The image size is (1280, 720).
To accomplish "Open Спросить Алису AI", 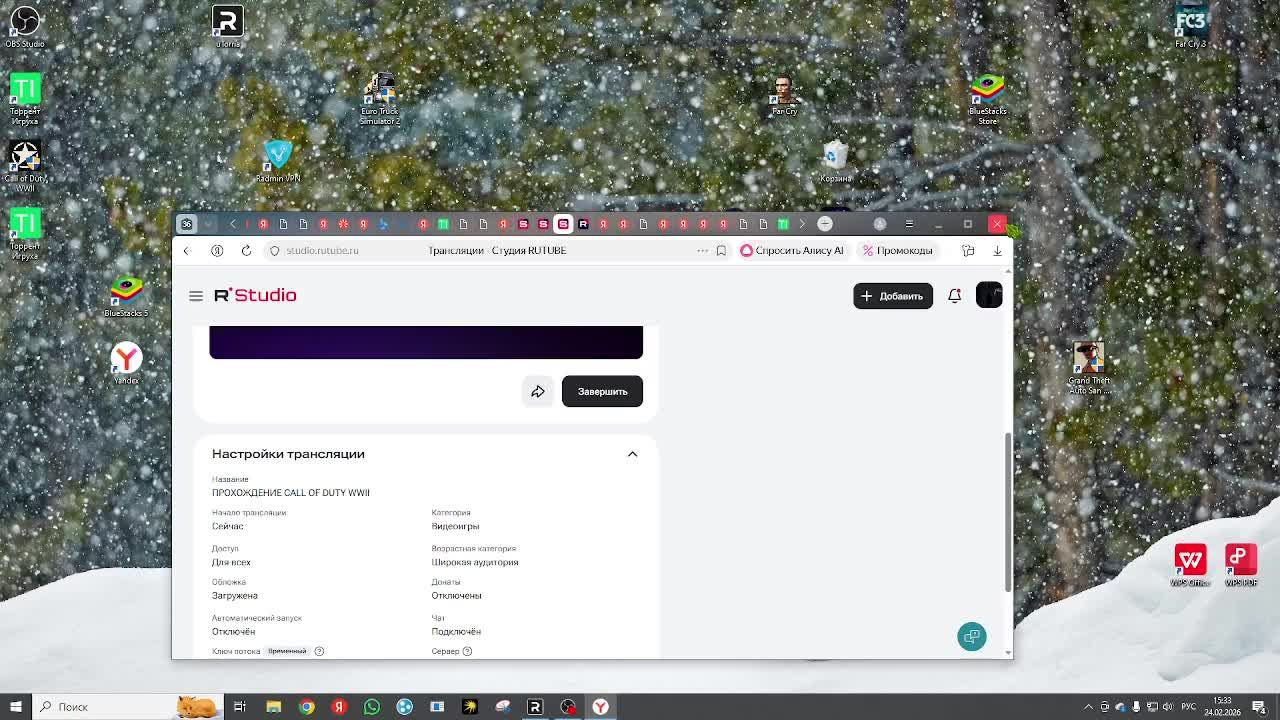I will click(792, 251).
